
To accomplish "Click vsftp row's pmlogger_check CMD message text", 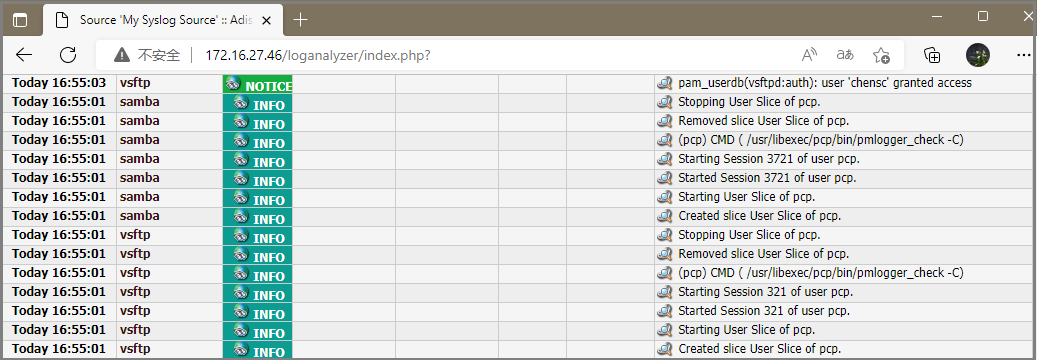I will [821, 273].
